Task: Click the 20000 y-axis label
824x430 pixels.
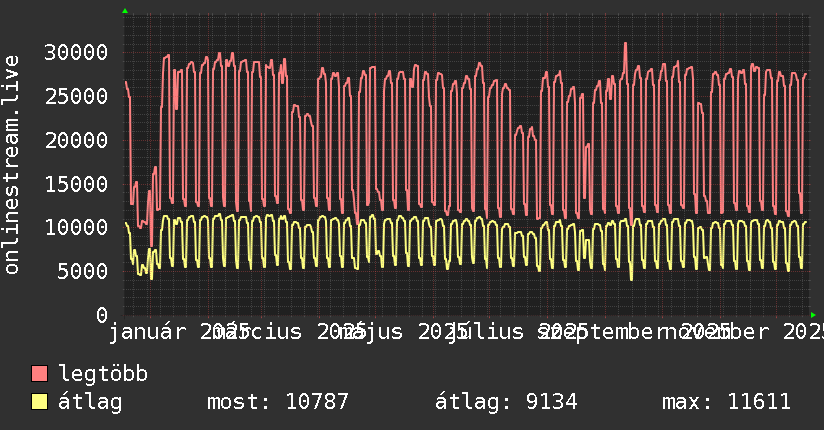Action: (76, 140)
